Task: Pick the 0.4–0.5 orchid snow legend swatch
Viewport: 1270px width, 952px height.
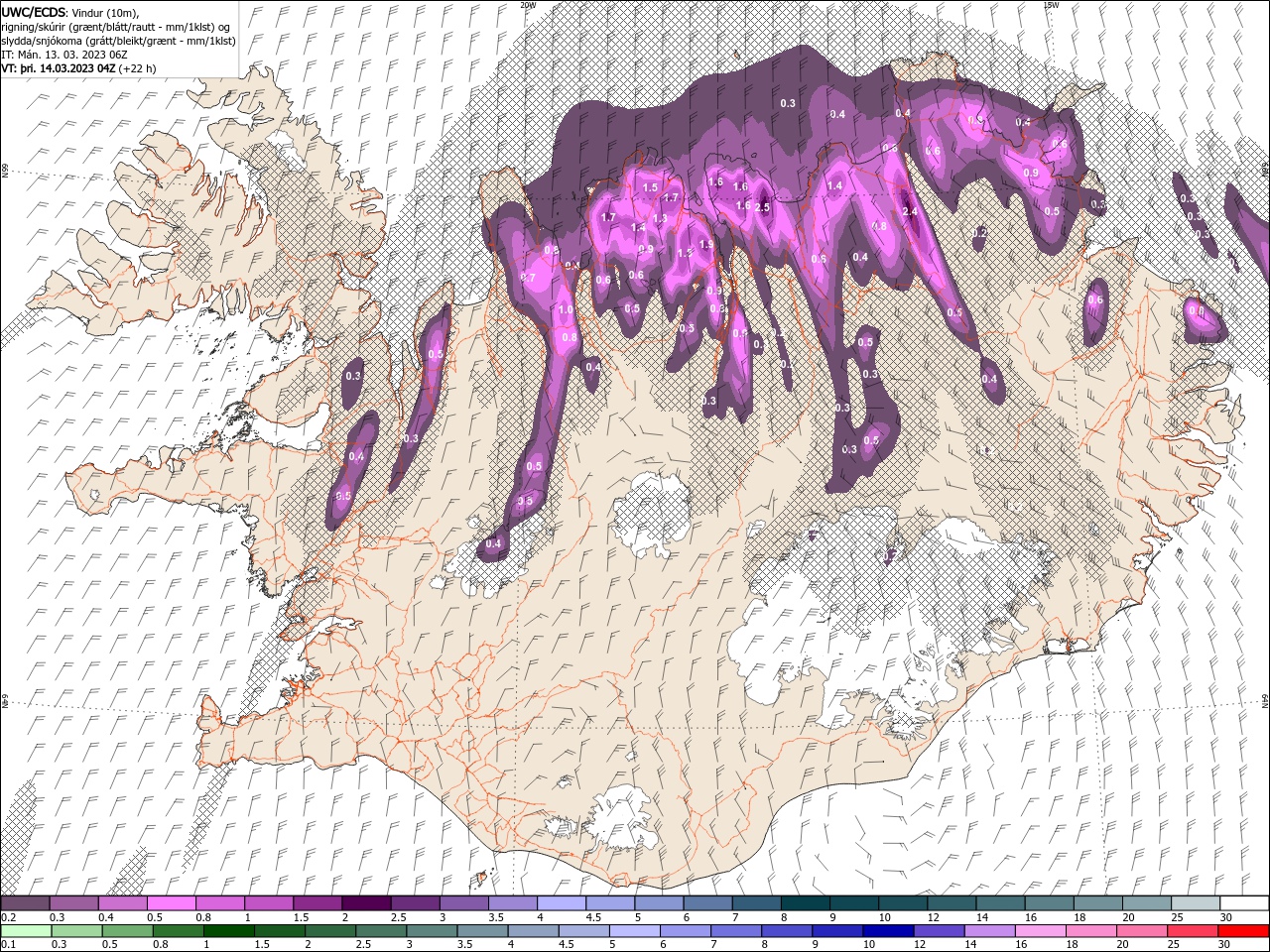Action: pyautogui.click(x=123, y=903)
